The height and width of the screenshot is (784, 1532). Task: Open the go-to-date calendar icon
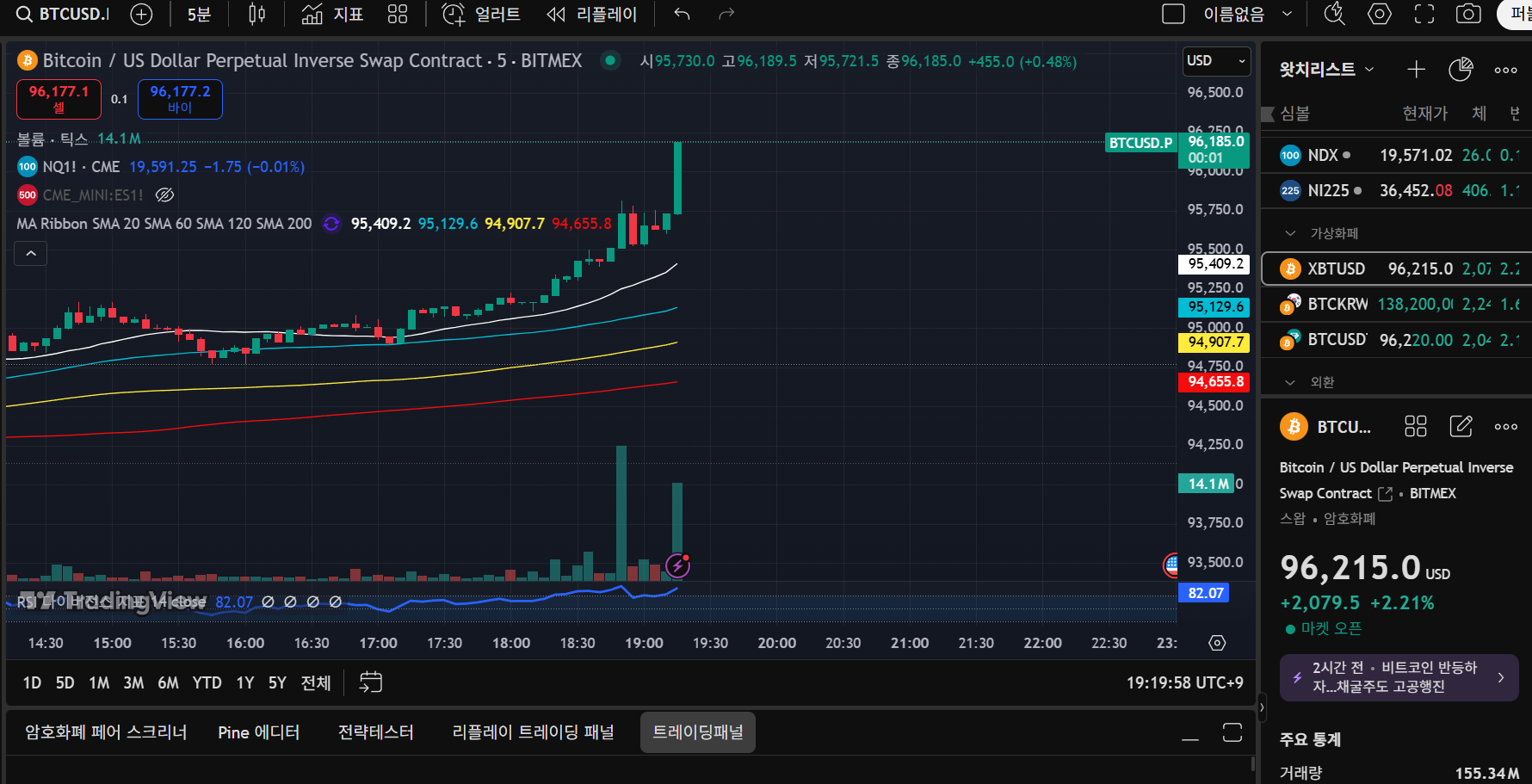point(370,682)
